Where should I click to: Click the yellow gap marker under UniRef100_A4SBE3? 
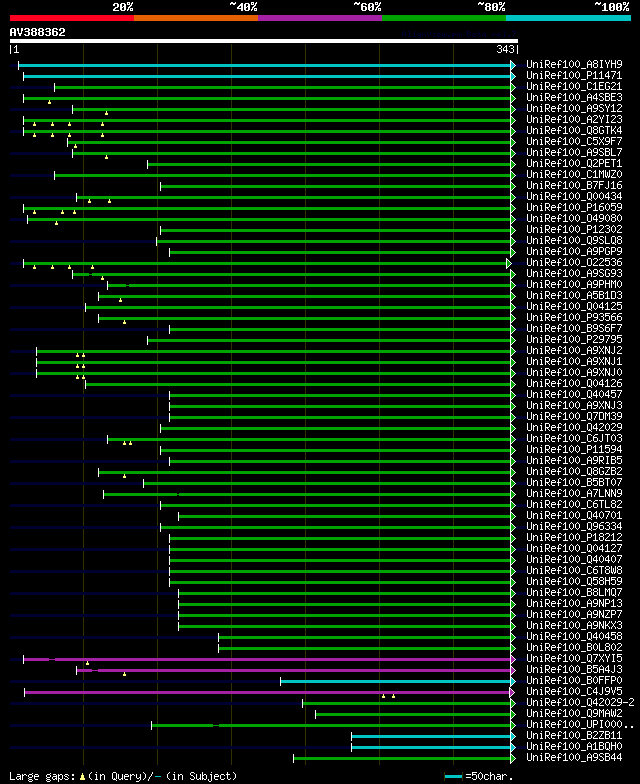(x=50, y=102)
